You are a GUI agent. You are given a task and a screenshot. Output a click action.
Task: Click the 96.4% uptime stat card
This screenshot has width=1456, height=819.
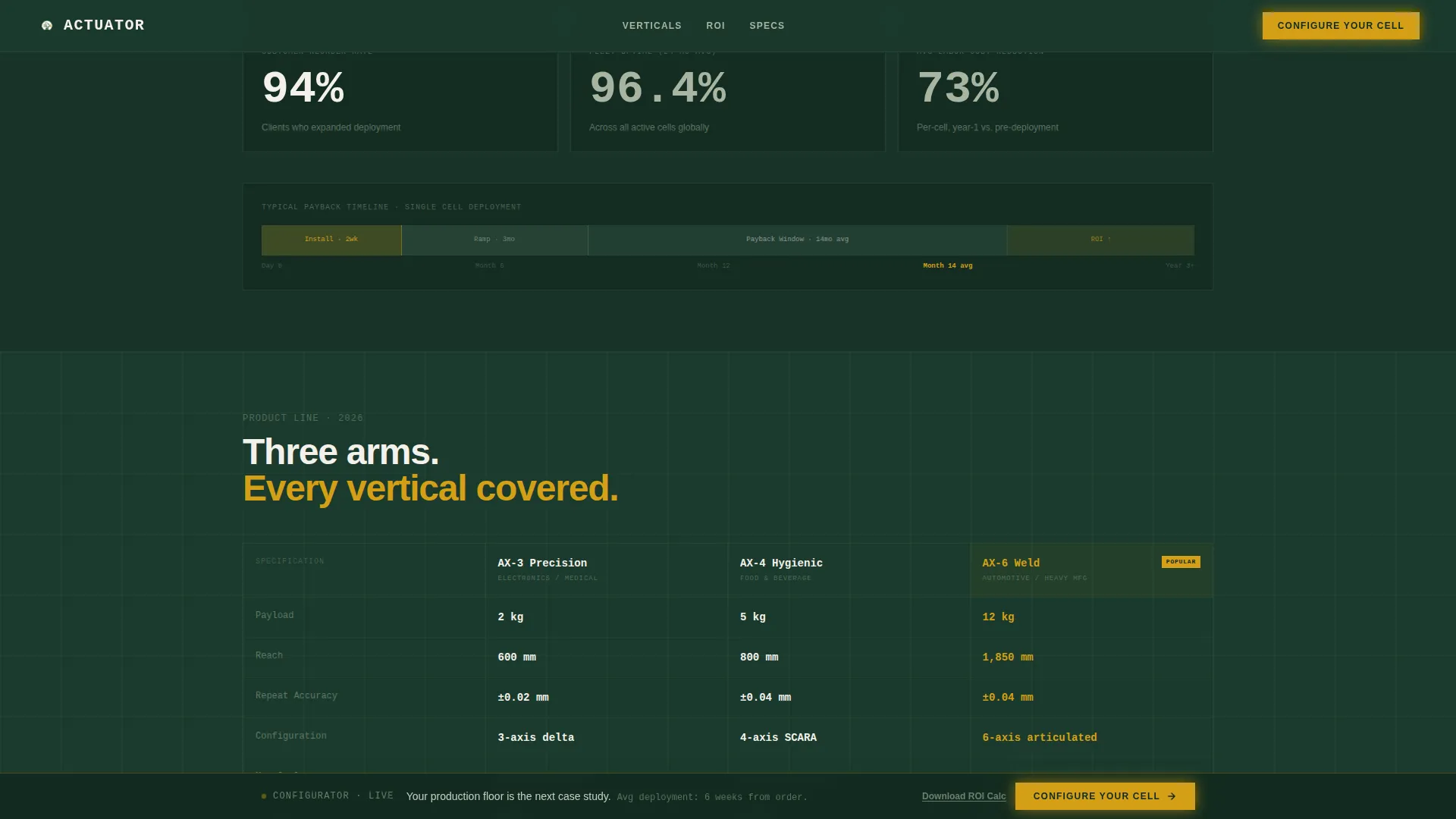pyautogui.click(x=728, y=102)
